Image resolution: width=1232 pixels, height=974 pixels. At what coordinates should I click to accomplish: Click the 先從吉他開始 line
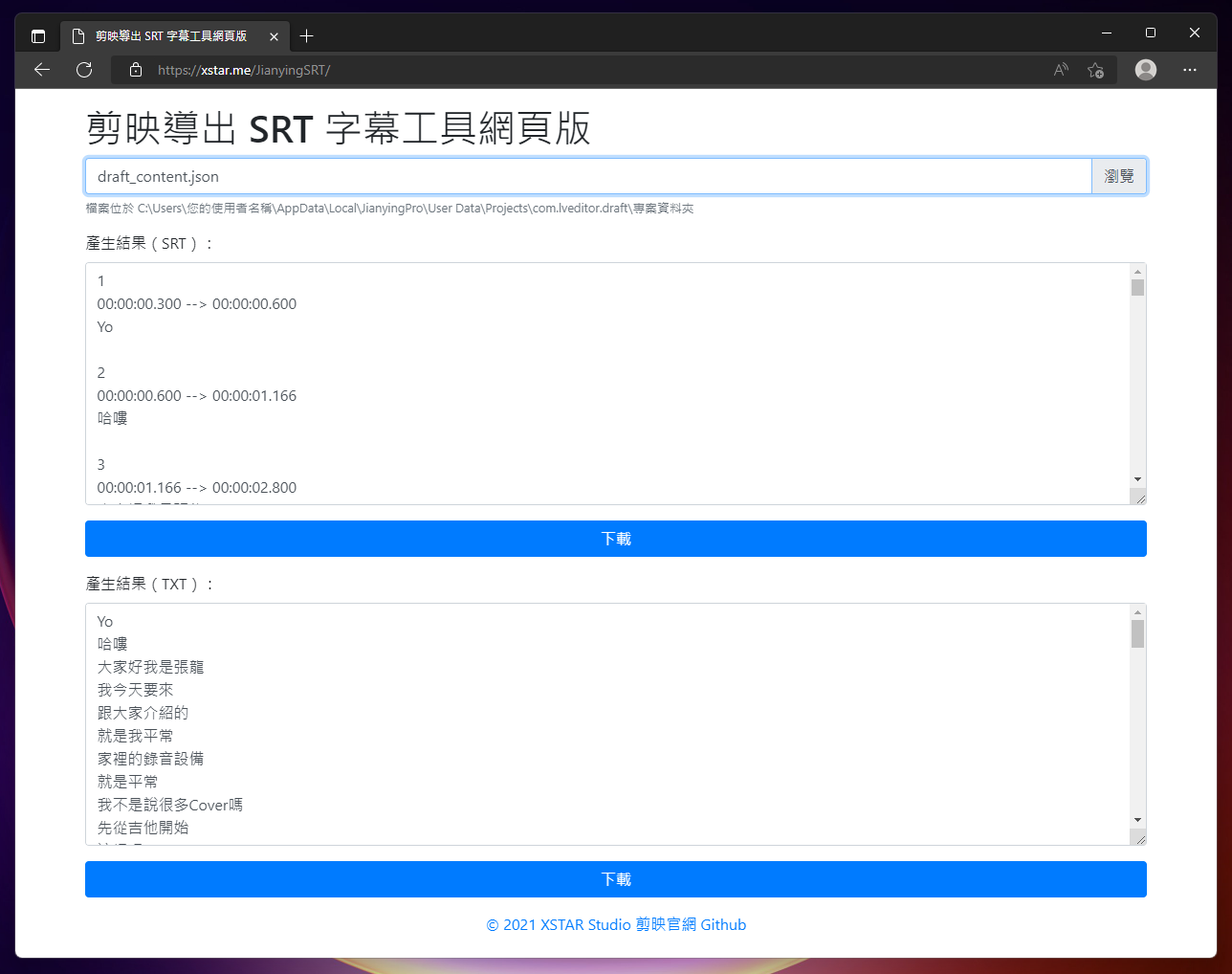(143, 828)
